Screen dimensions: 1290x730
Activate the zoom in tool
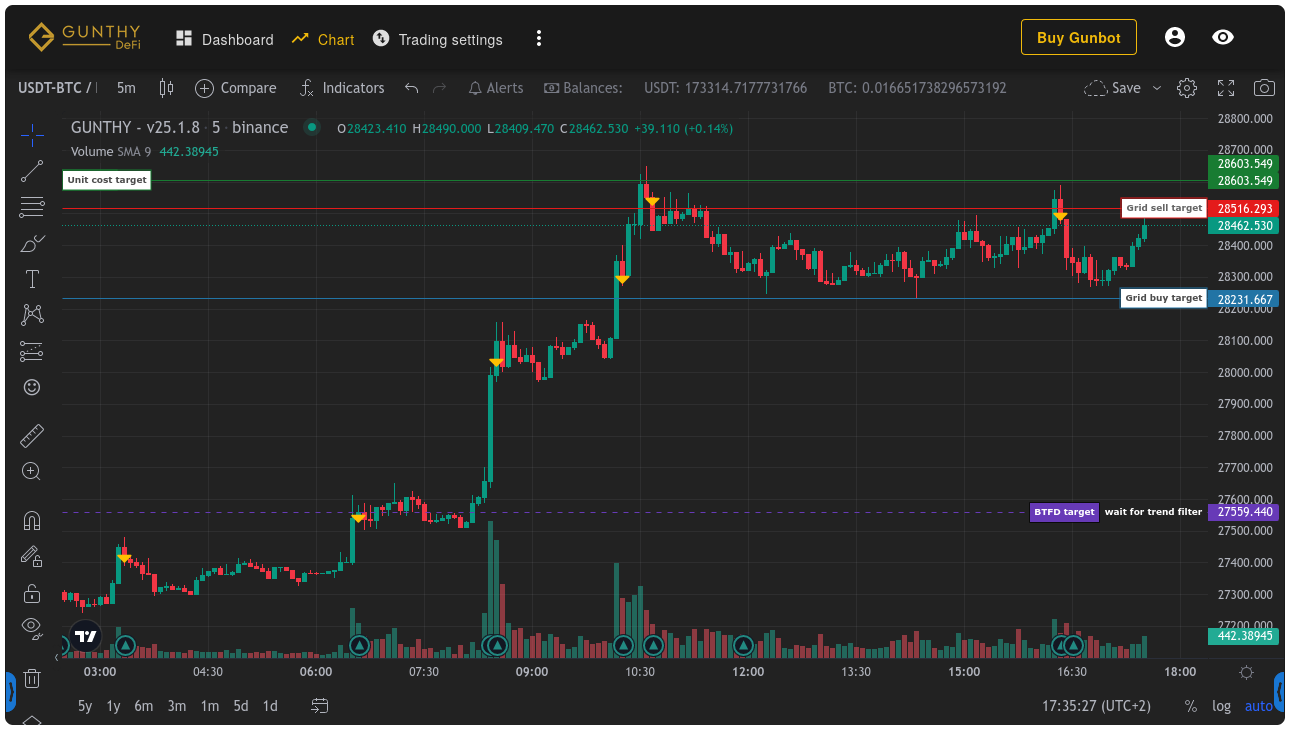pos(32,471)
